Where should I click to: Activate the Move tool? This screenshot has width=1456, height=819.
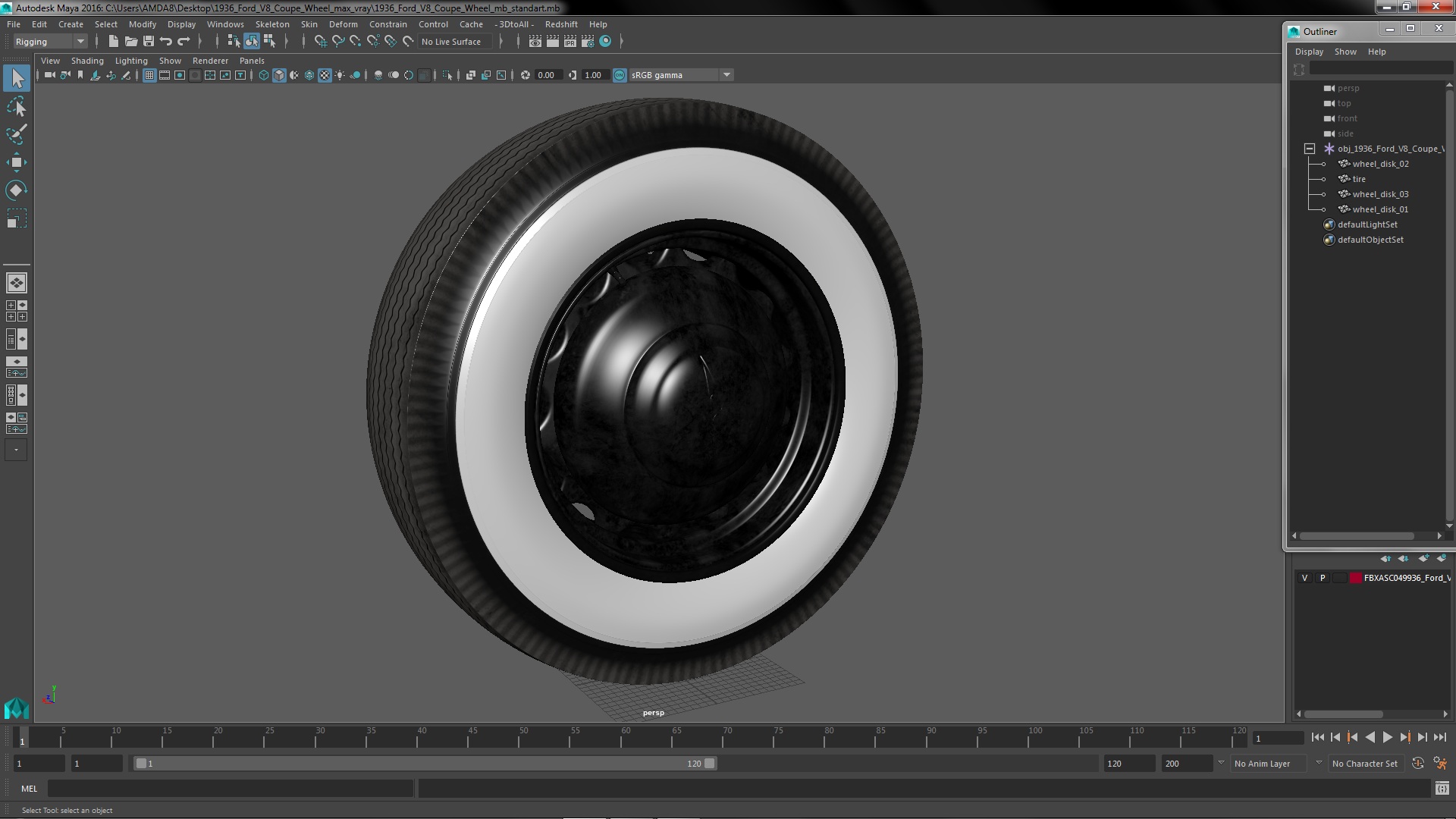click(x=17, y=162)
